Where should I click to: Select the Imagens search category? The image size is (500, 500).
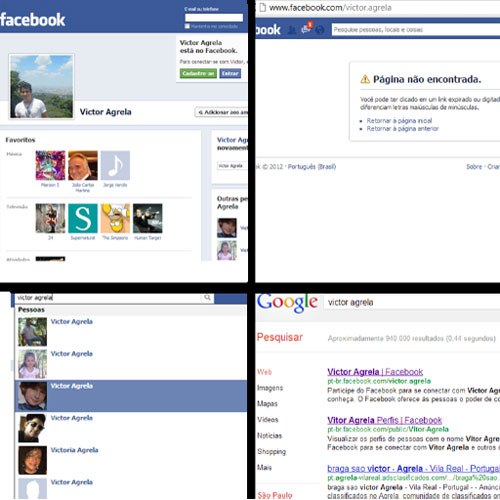270,388
